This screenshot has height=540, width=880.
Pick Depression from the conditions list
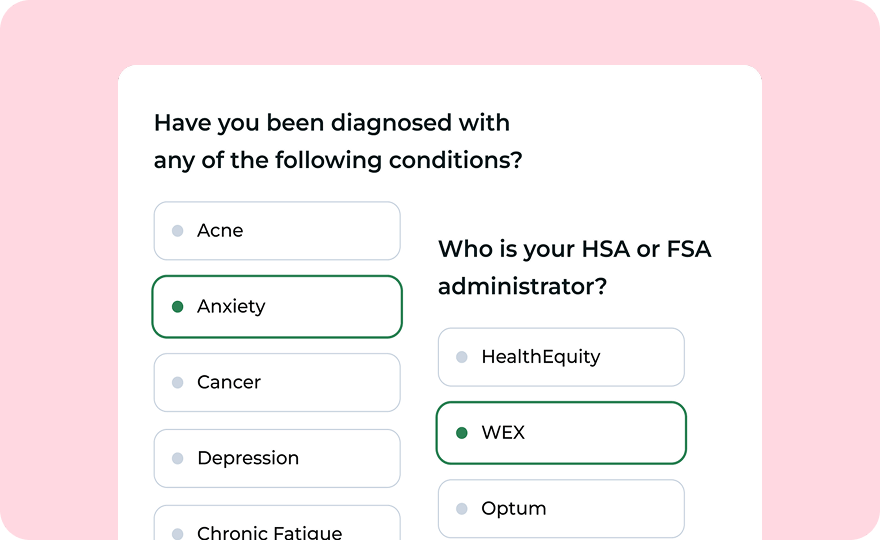pyautogui.click(x=277, y=459)
